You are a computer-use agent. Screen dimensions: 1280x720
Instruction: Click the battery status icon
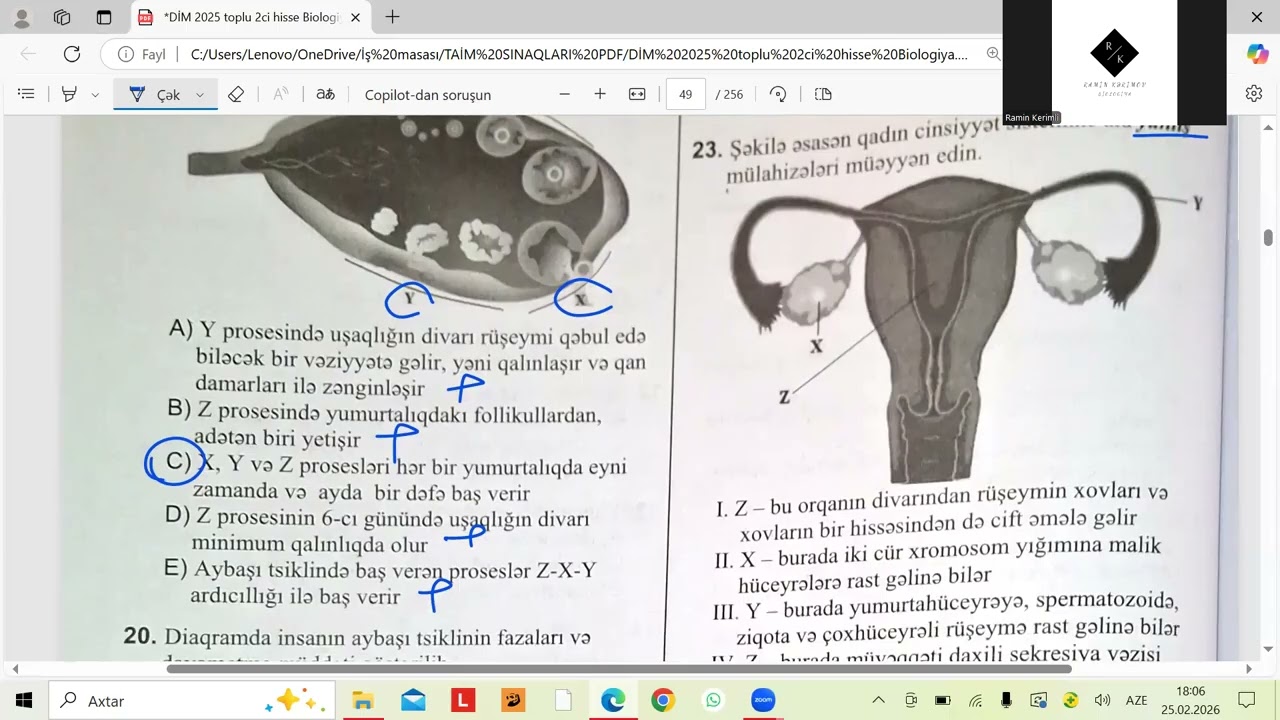[942, 700]
